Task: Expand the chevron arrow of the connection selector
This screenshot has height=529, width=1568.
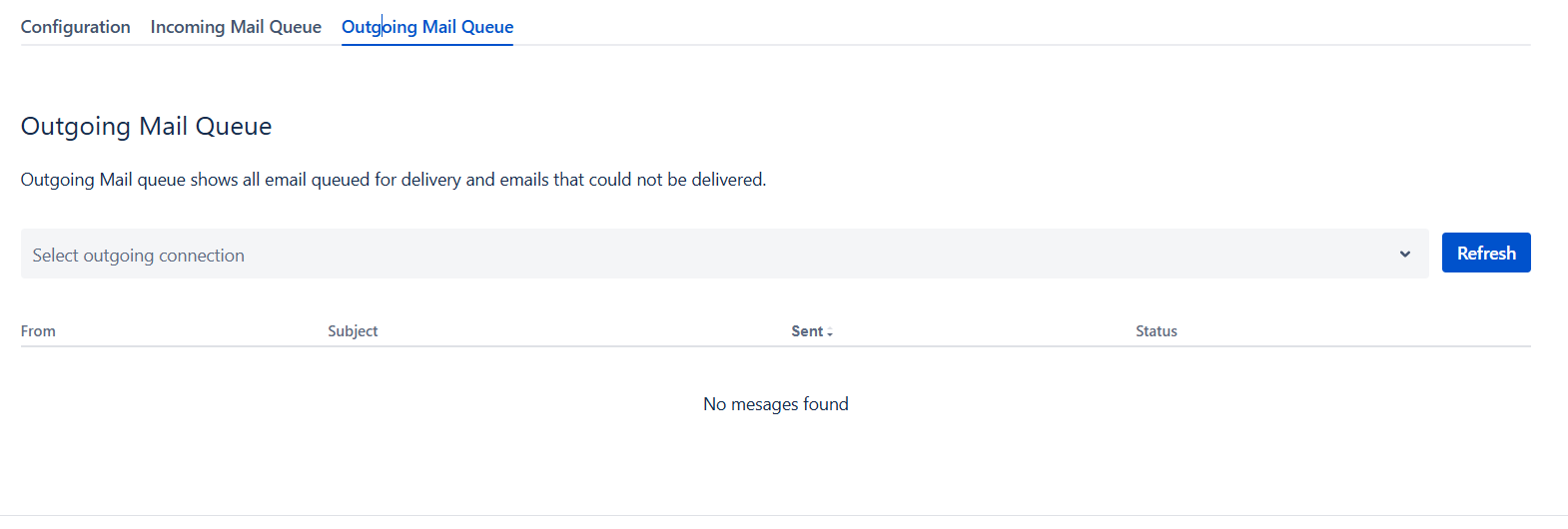Action: click(x=1404, y=255)
